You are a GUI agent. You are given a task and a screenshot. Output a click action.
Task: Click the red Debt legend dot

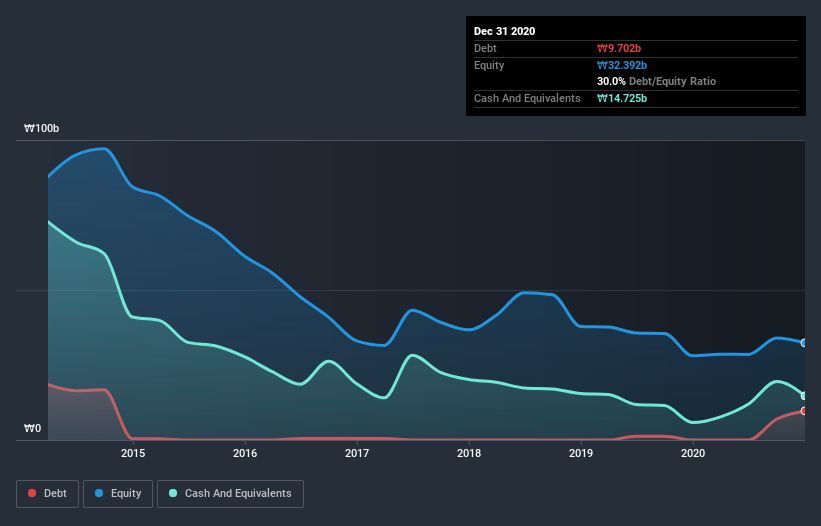tap(32, 493)
